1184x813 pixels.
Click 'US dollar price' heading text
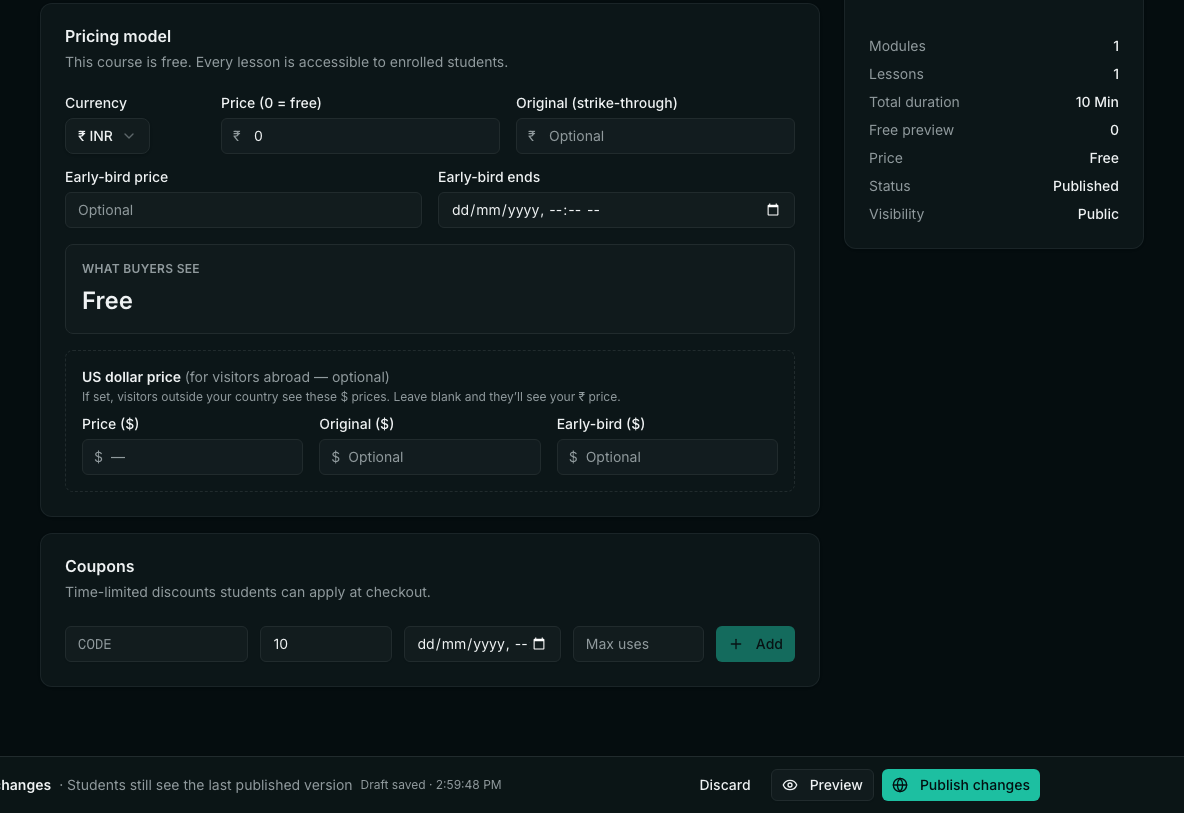(131, 377)
